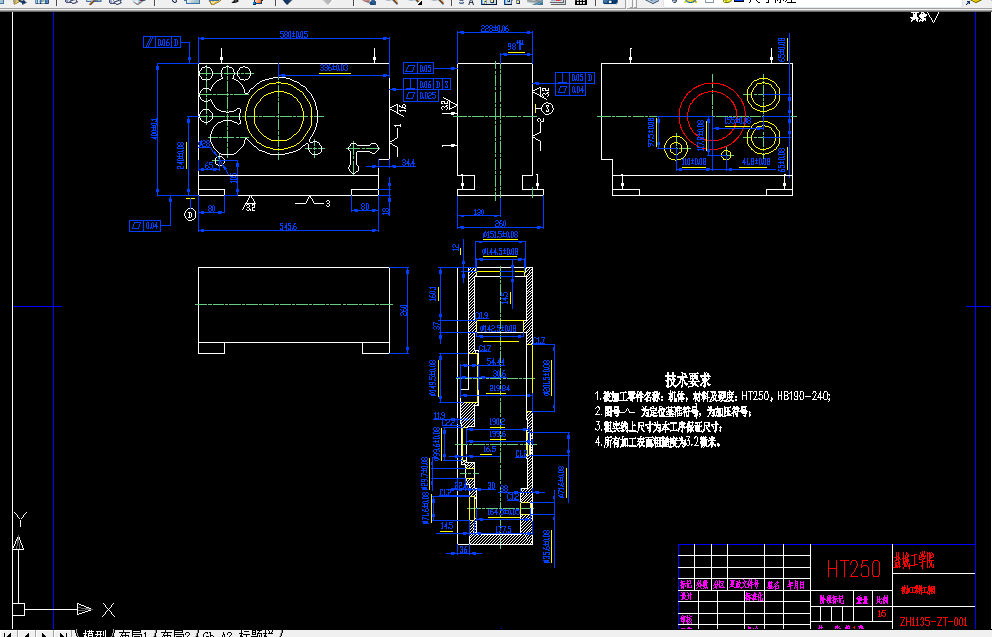Select the 设计 title block cell
The image size is (992, 637).
tap(686, 597)
